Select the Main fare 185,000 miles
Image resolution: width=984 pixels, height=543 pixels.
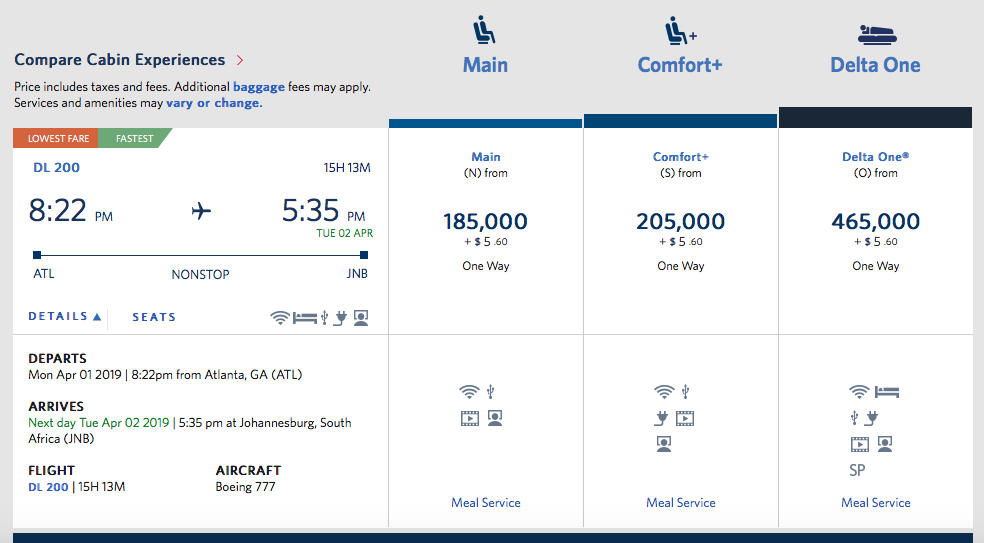485,222
